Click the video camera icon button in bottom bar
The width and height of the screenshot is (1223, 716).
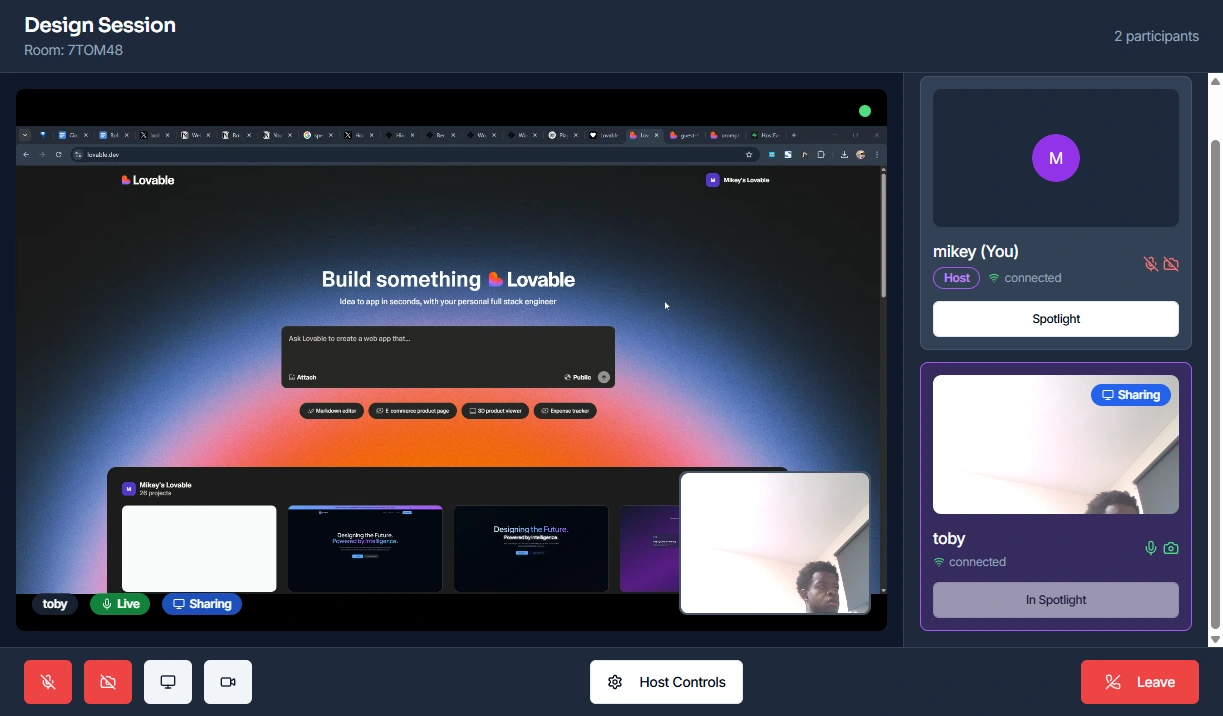(x=228, y=682)
